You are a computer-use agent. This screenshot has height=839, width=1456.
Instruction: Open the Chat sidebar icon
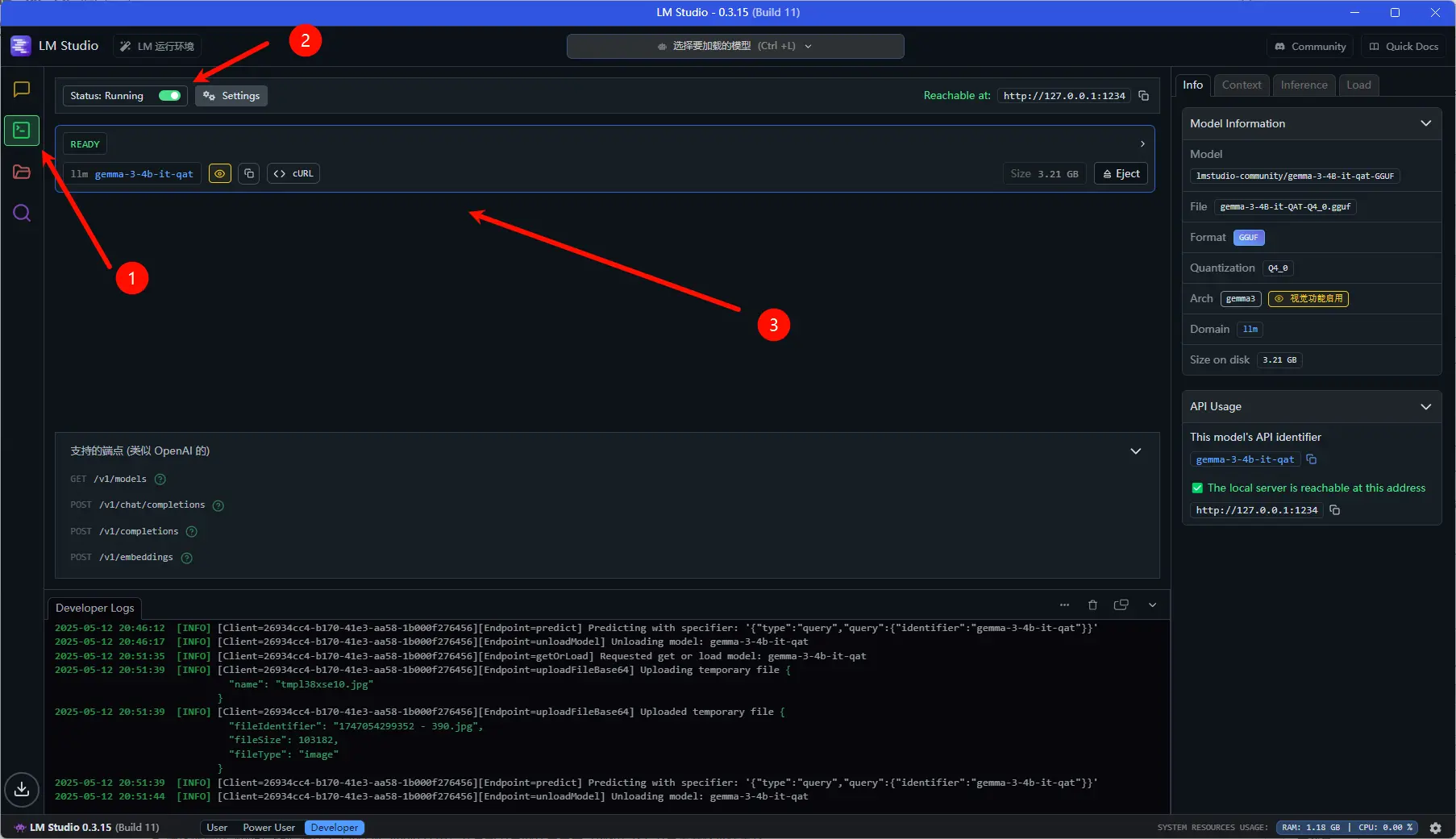(x=22, y=89)
